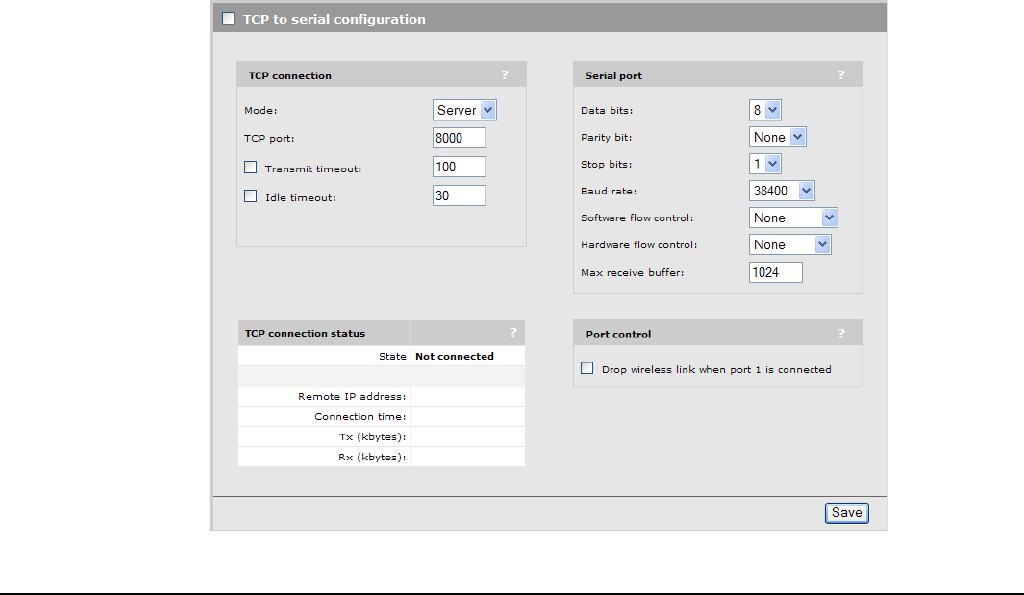Open help for Serial port section

click(x=841, y=75)
